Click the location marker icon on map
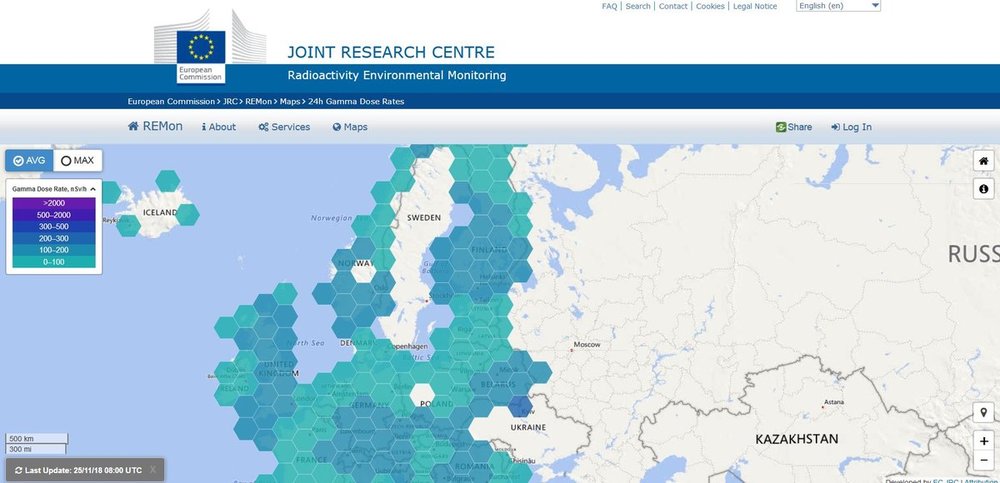This screenshot has height=483, width=1000. click(984, 413)
